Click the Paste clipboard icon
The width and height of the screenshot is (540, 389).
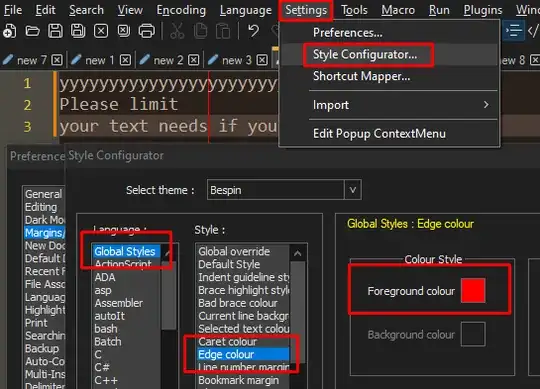pyautogui.click(x=223, y=31)
